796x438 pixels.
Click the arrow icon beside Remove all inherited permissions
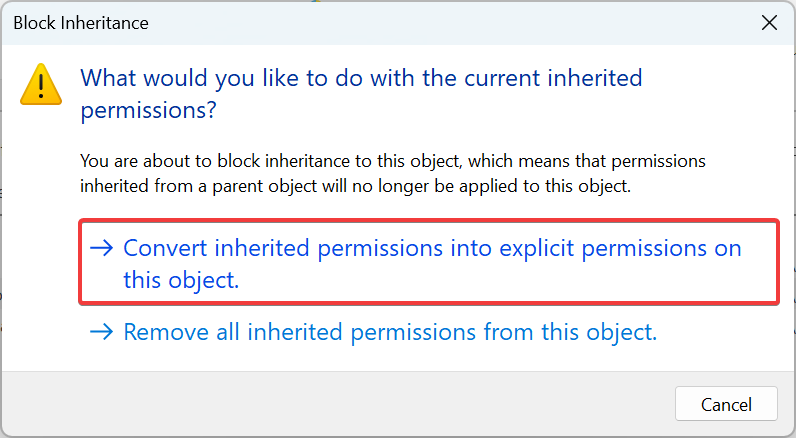coord(102,332)
